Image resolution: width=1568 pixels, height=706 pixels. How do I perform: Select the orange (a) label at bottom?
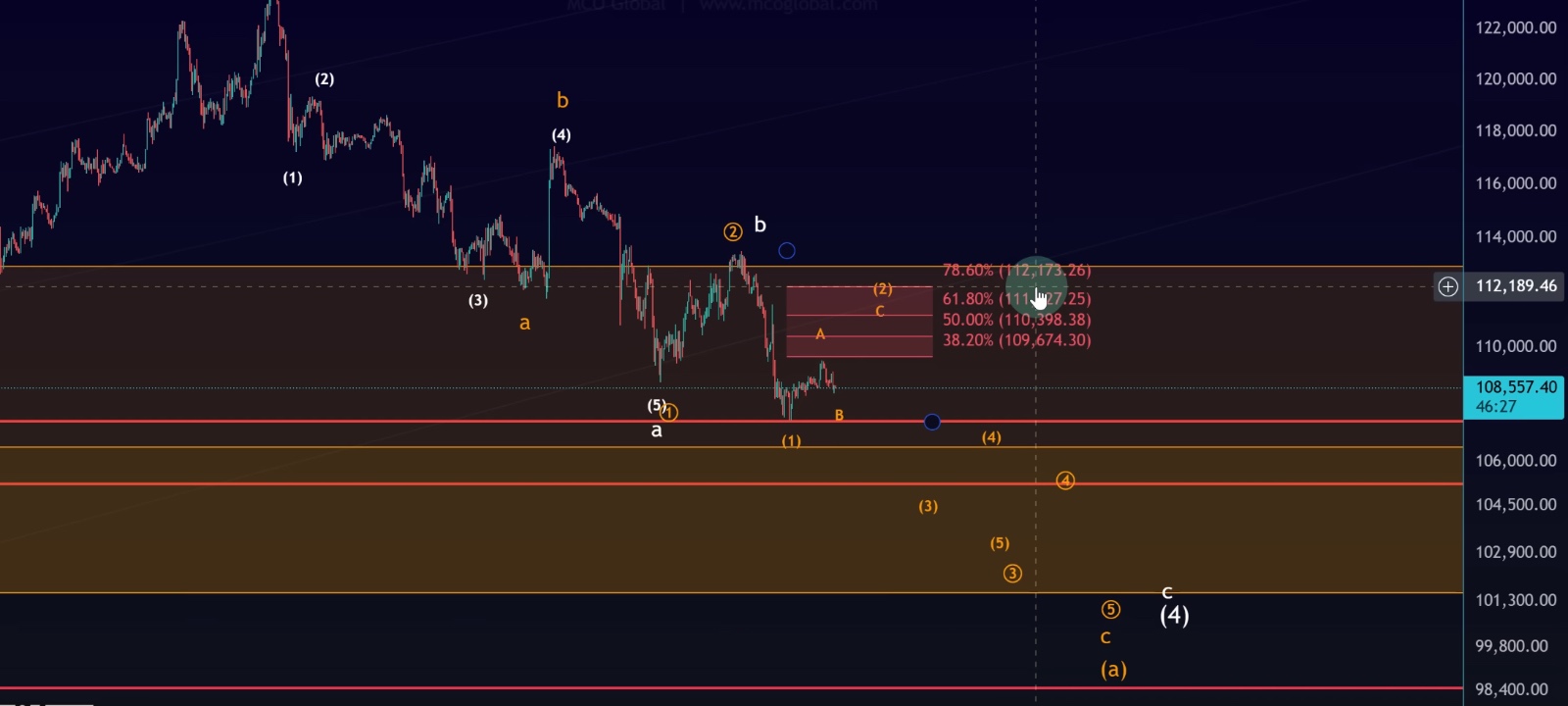(x=1113, y=670)
